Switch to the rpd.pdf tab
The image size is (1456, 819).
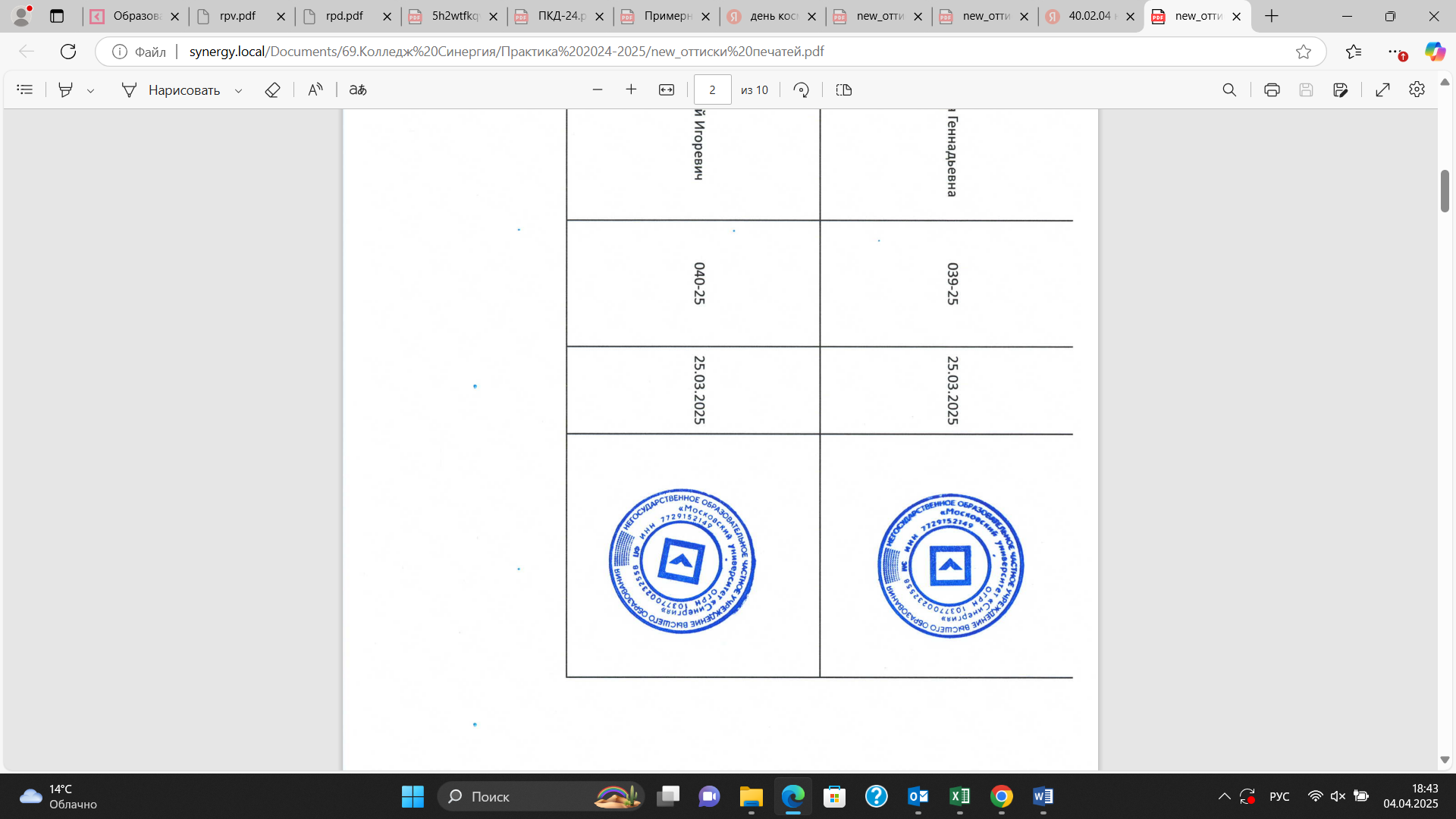pyautogui.click(x=344, y=16)
